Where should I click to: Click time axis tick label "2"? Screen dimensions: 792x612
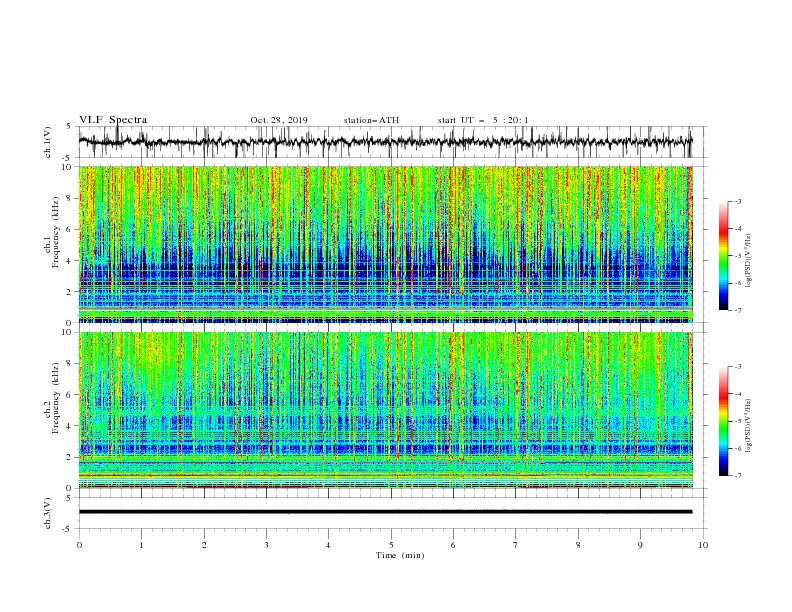204,545
